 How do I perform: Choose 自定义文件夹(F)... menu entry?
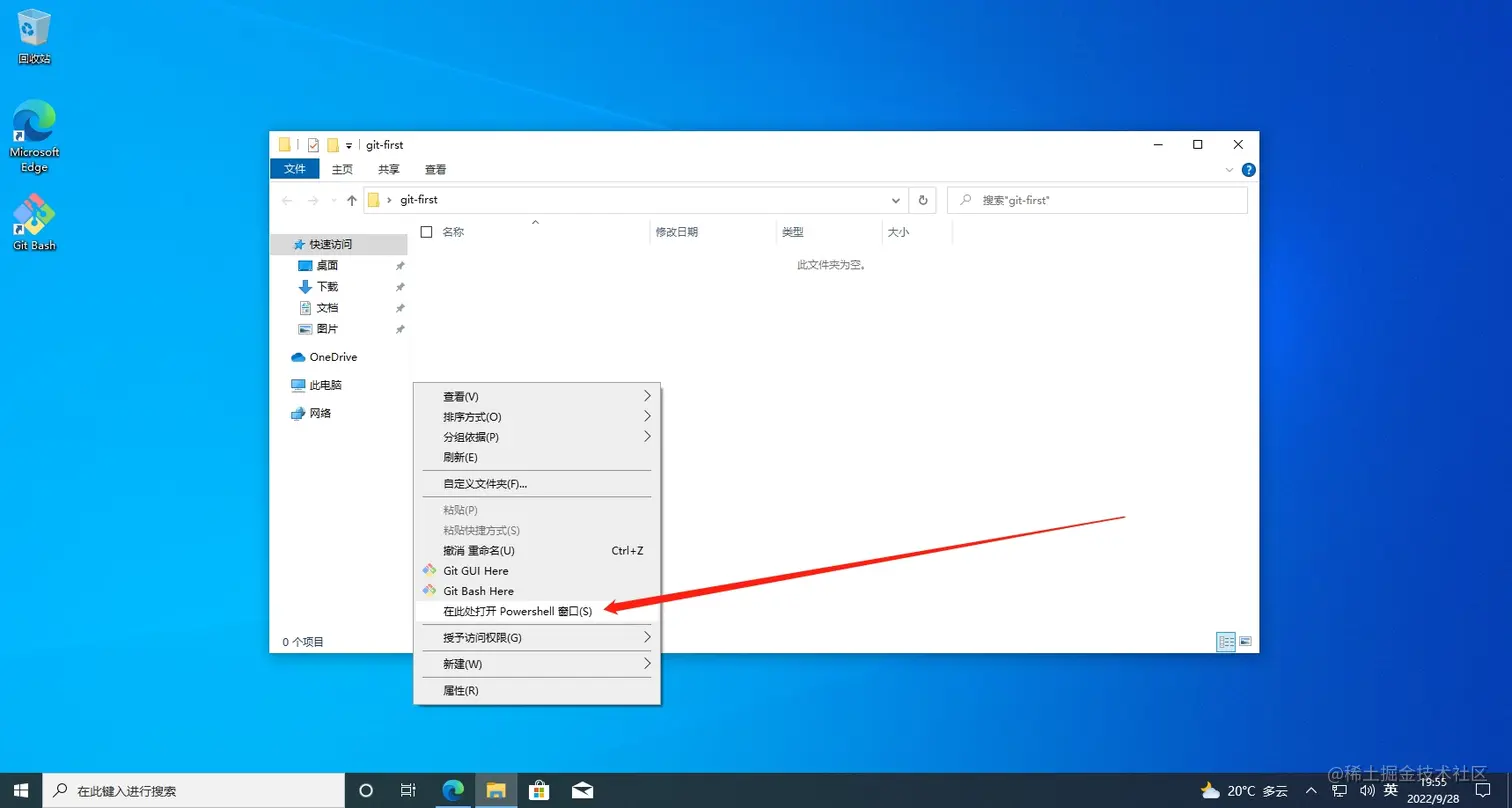[x=537, y=484]
